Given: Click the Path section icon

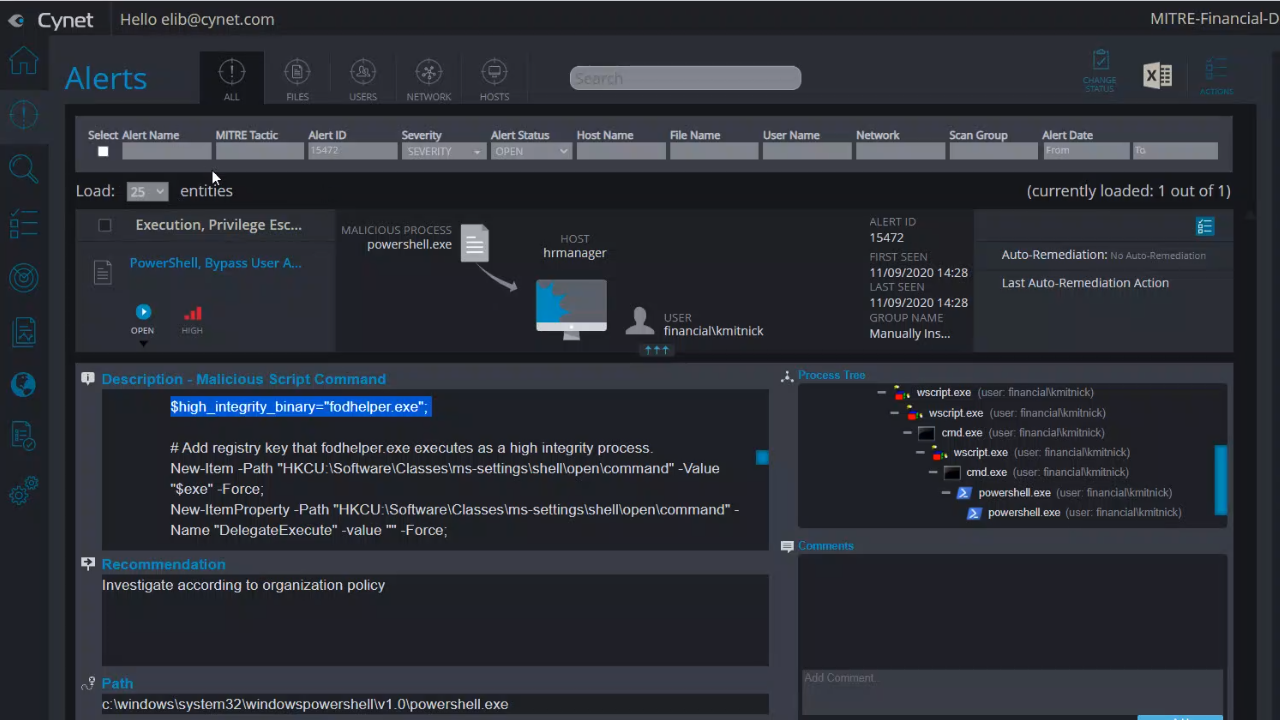Looking at the screenshot, I should [88, 684].
